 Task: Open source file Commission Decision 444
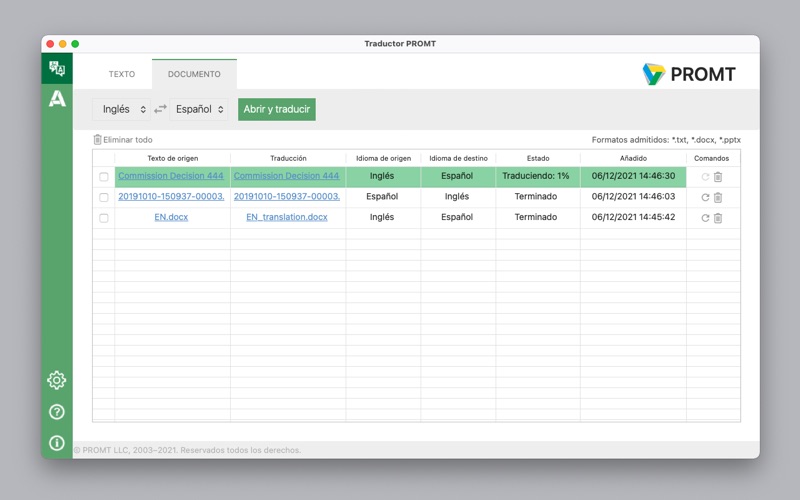(171, 176)
